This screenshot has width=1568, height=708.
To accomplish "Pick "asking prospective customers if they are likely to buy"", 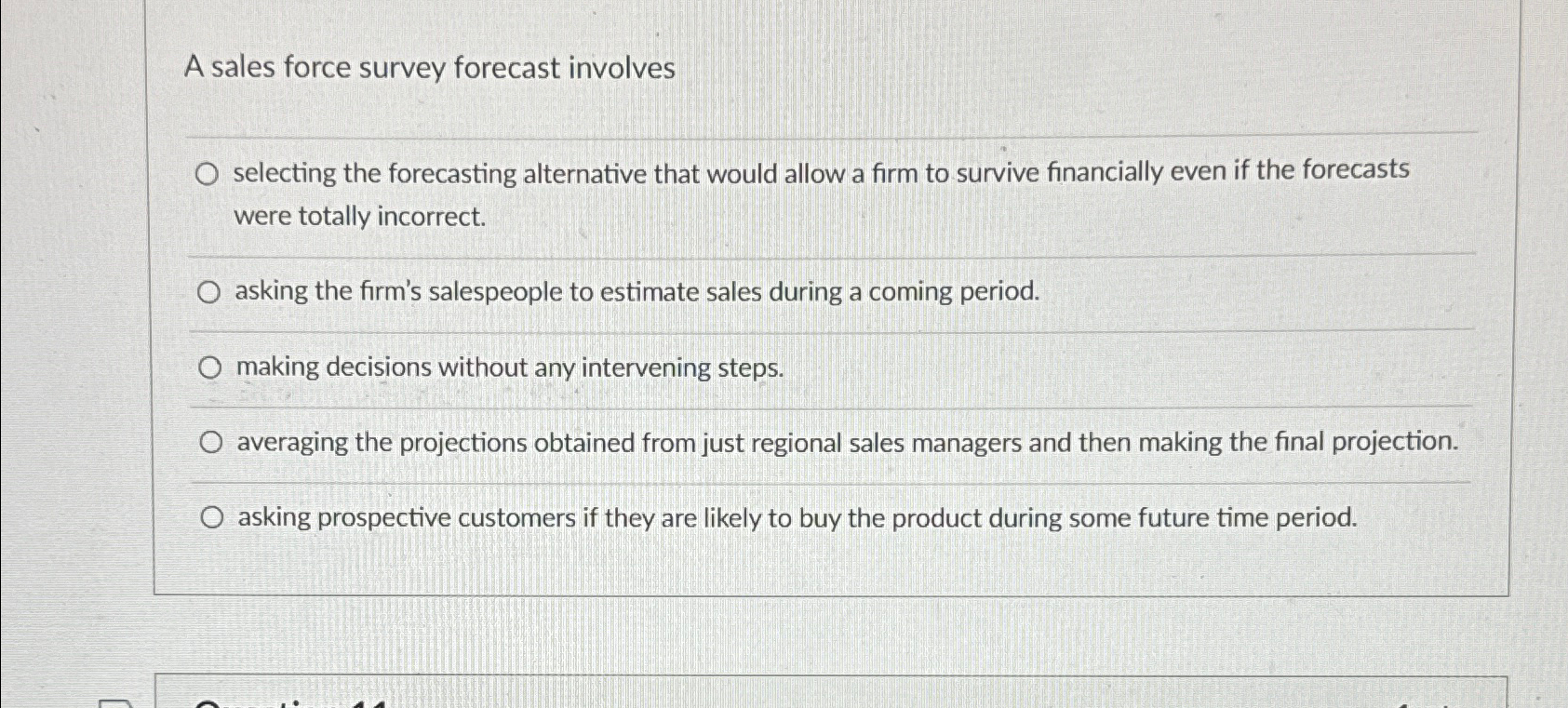I will (212, 517).
